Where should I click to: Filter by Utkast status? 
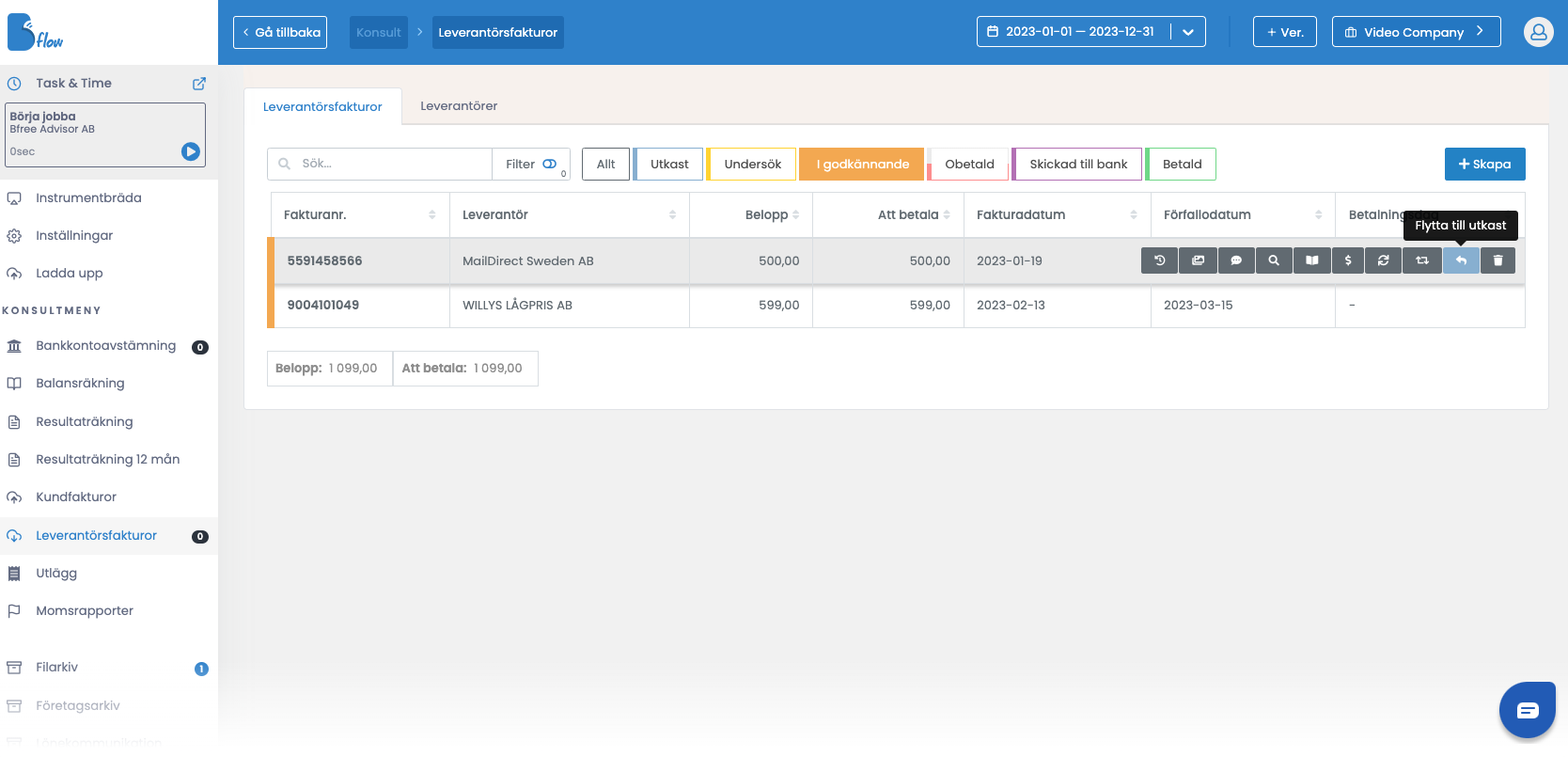click(668, 164)
